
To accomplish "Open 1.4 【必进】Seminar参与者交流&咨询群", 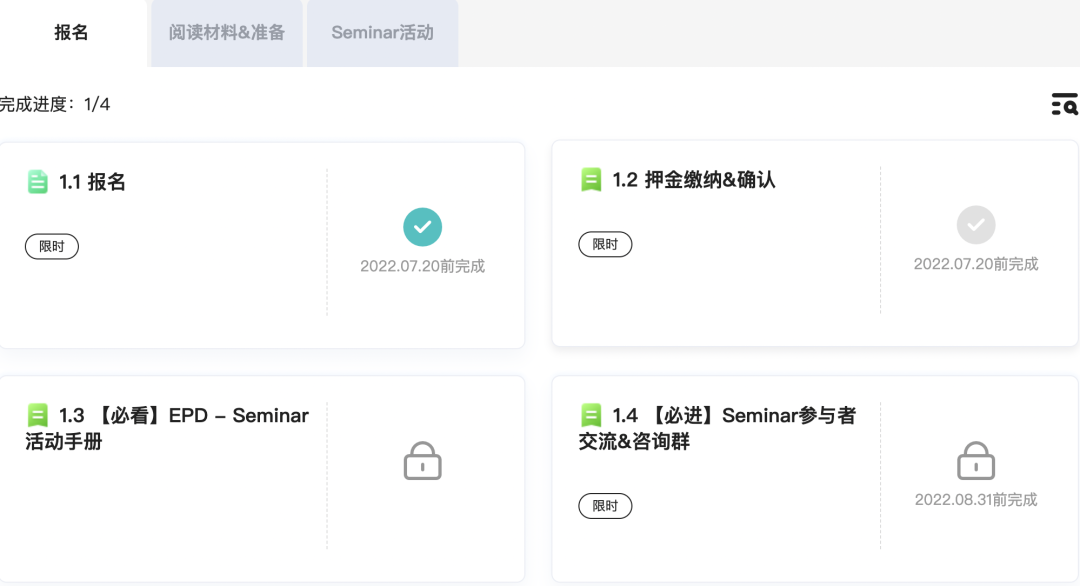I will pyautogui.click(x=717, y=428).
